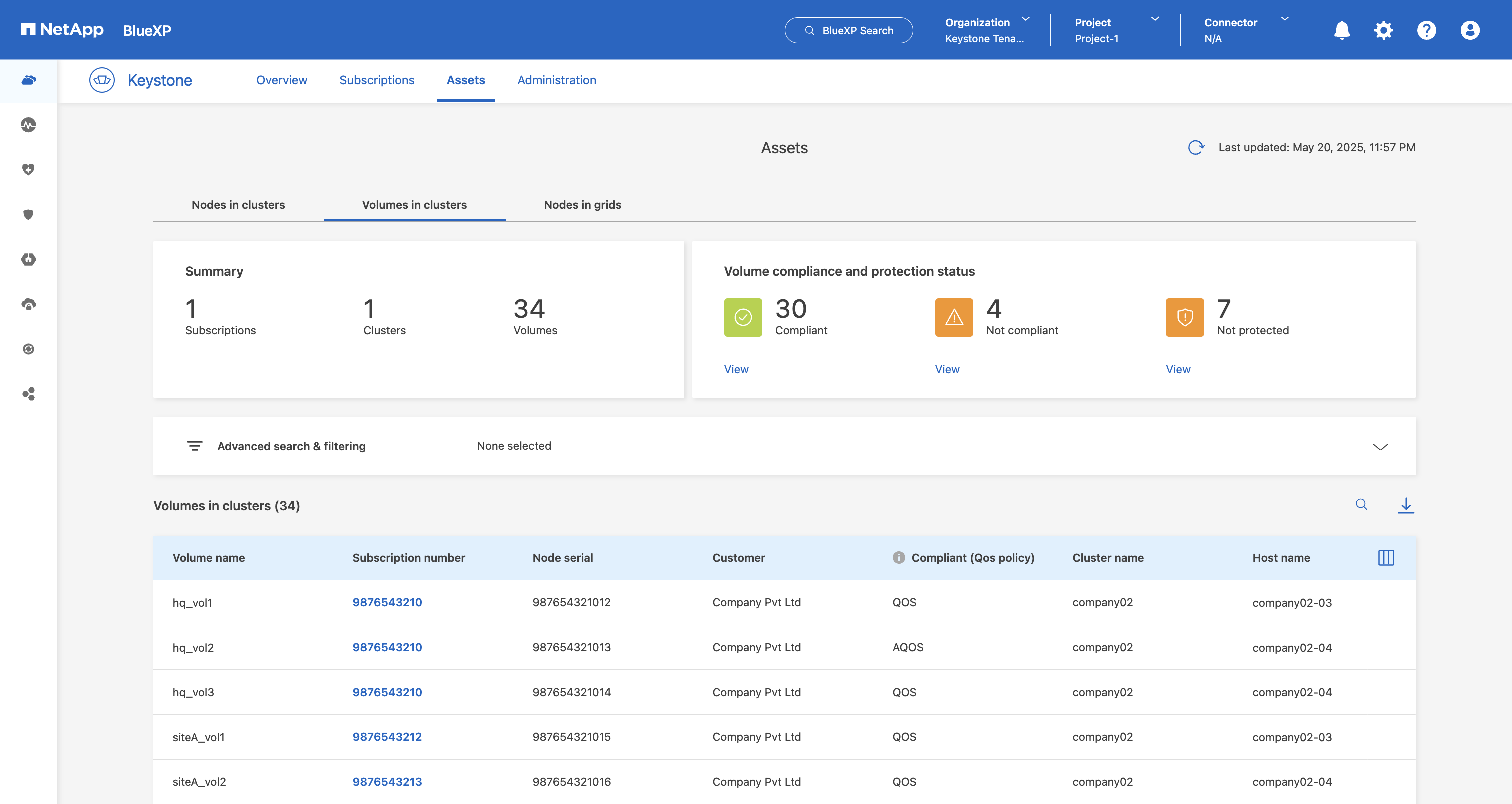The height and width of the screenshot is (804, 1512).
Task: Click the BlueXP Search field
Action: click(848, 30)
